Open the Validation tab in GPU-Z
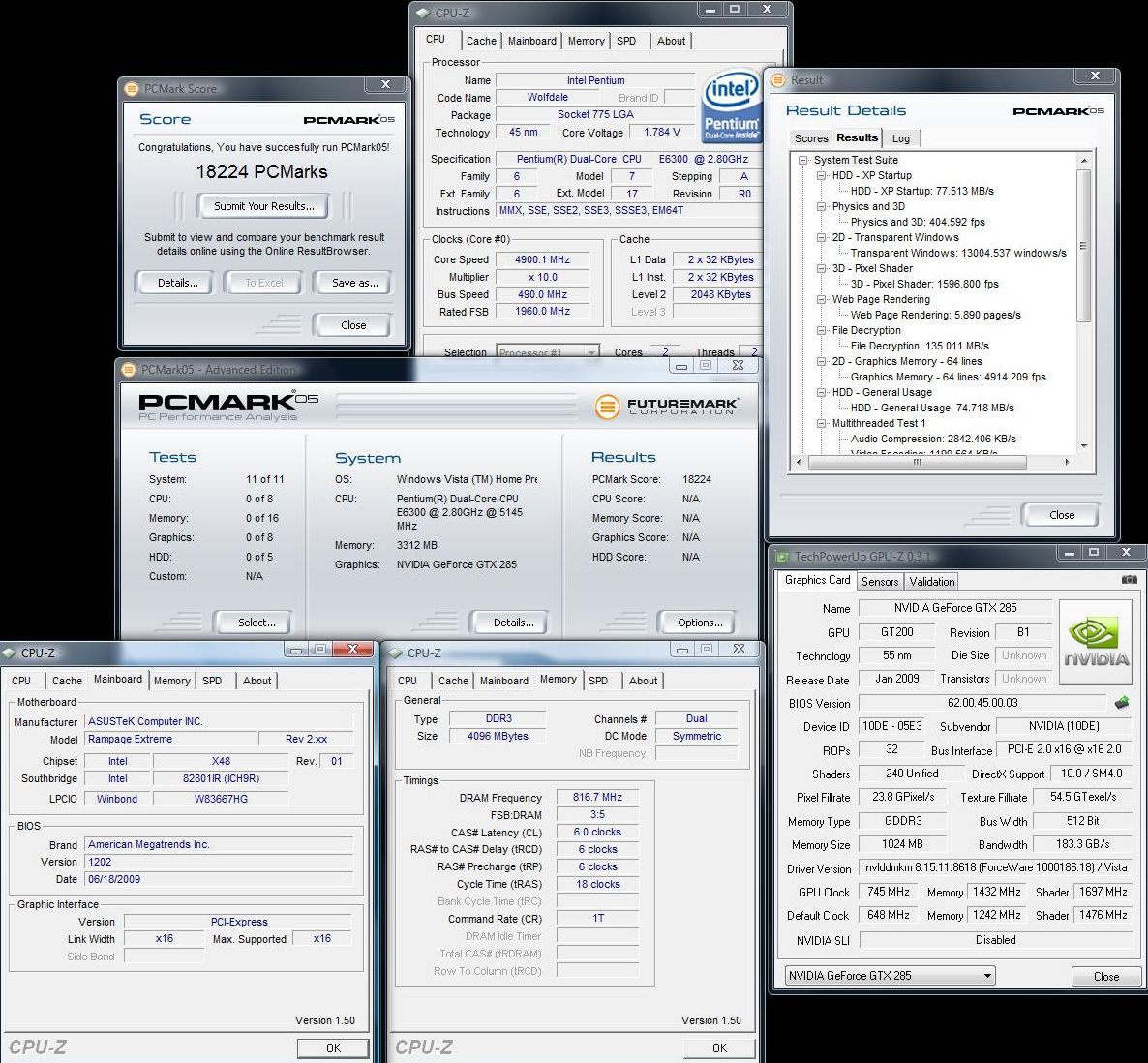The width and height of the screenshot is (1148, 1063). click(932, 581)
